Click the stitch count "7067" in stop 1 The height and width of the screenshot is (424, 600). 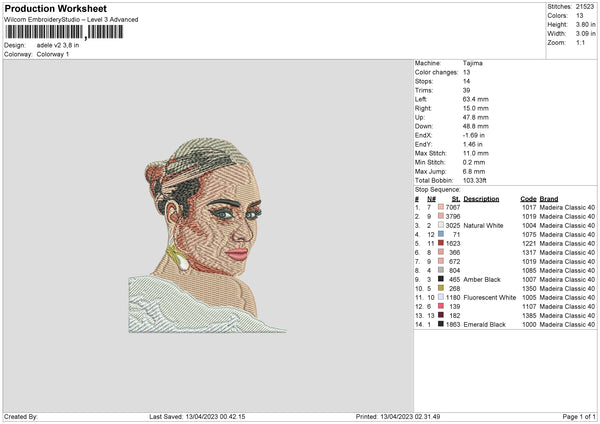pos(453,207)
